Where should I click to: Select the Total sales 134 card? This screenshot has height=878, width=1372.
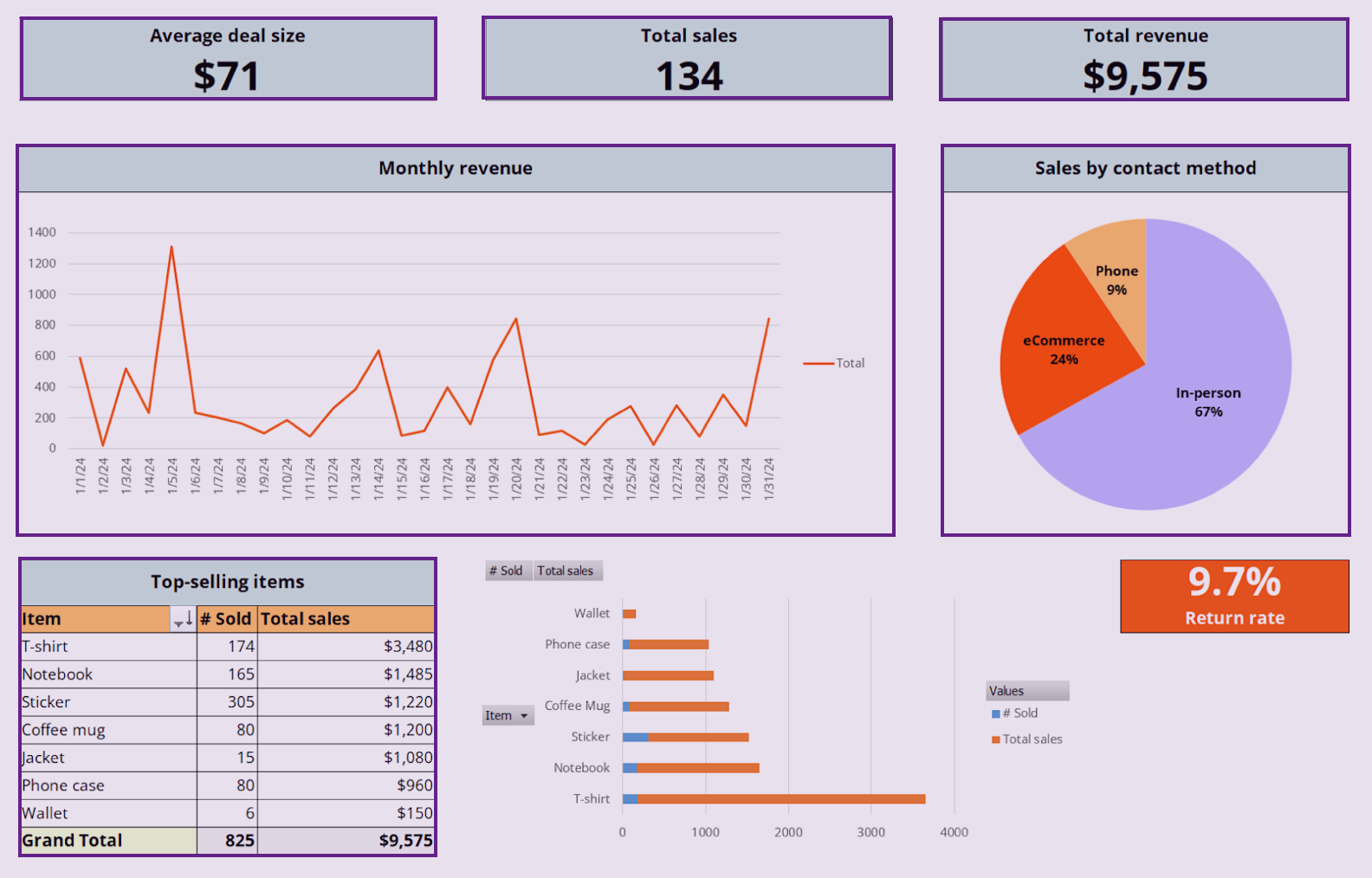(688, 58)
